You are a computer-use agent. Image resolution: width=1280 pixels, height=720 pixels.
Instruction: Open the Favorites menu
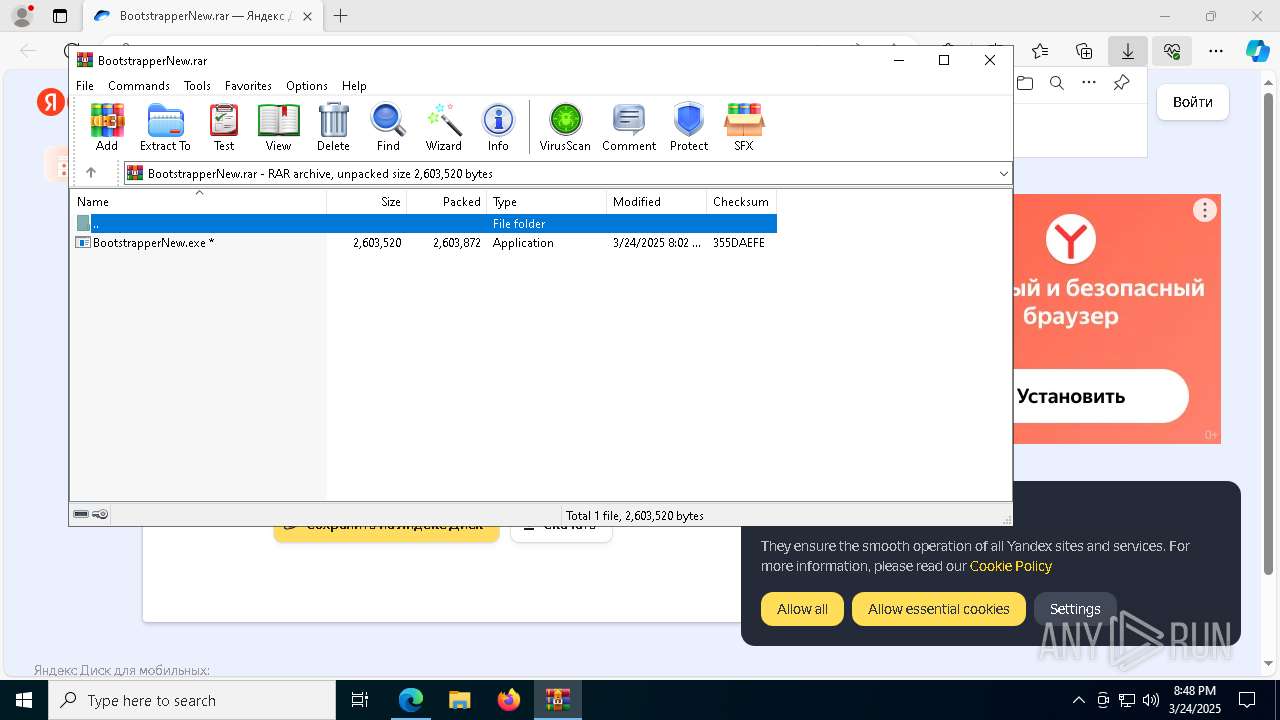(248, 86)
